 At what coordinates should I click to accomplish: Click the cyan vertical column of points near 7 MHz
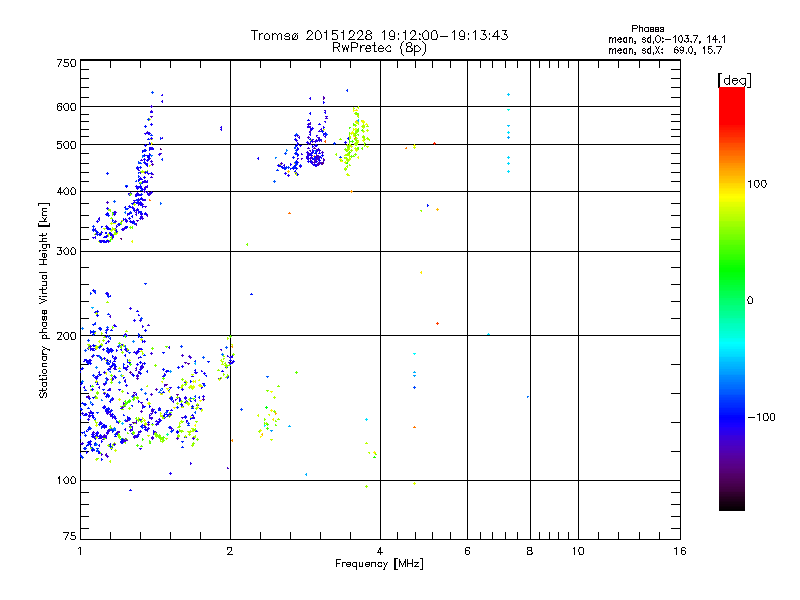coord(508,133)
